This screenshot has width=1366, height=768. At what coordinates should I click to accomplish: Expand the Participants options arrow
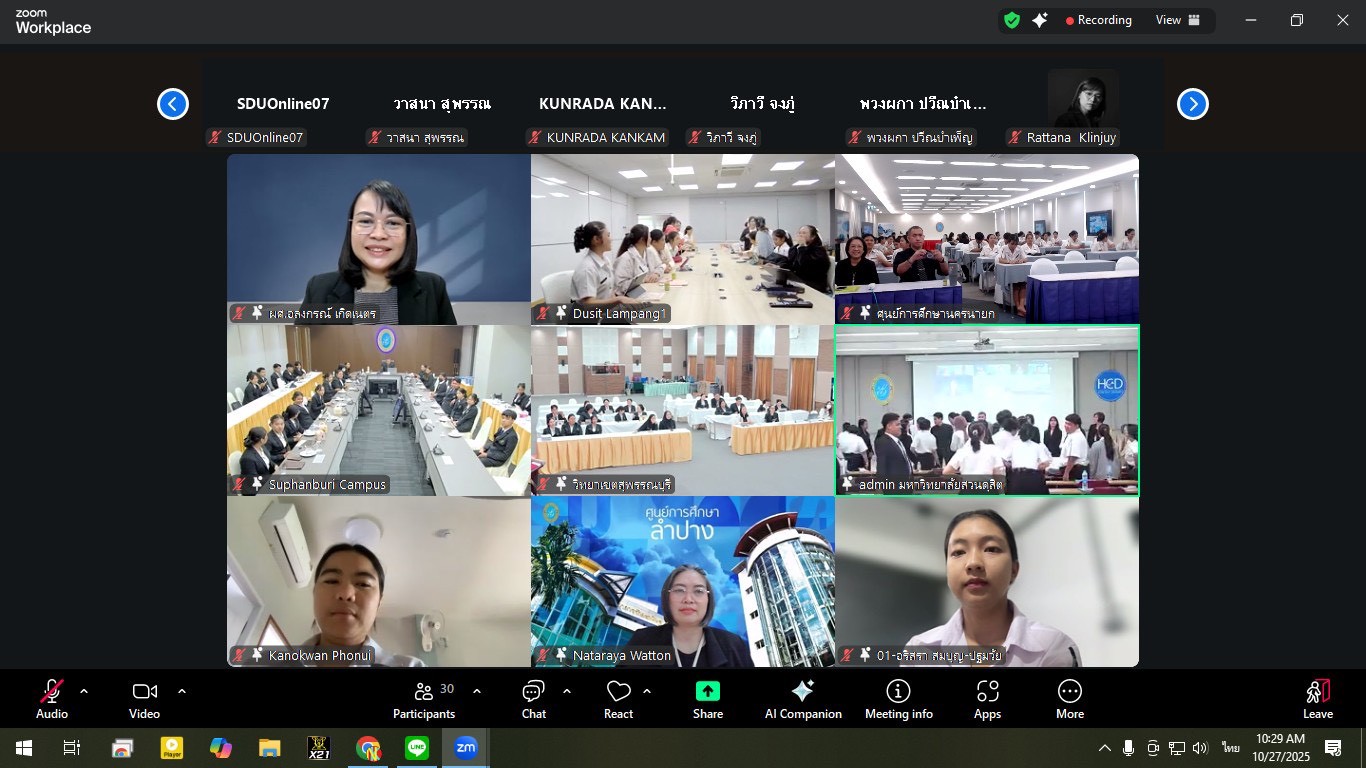477,691
